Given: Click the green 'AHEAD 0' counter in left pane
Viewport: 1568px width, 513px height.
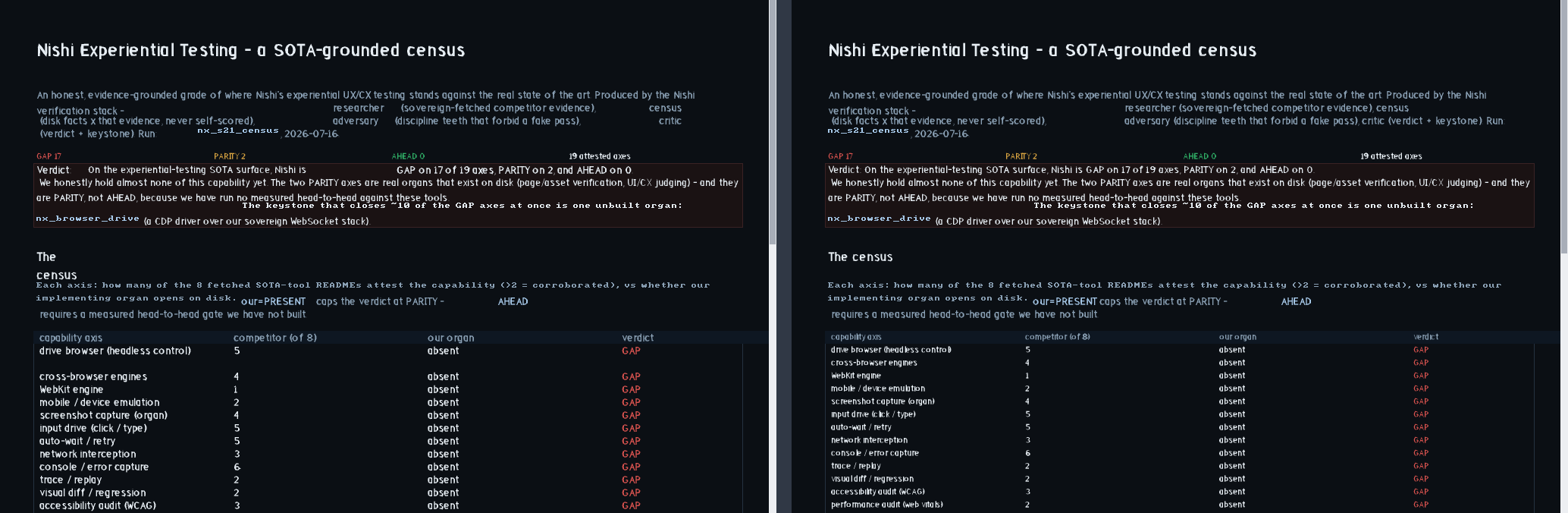Looking at the screenshot, I should coord(408,156).
